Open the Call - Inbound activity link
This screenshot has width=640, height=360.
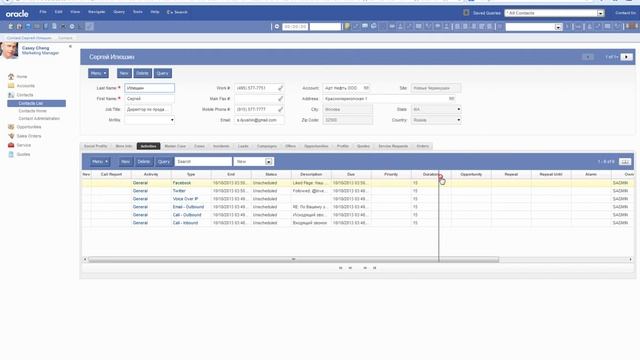(x=185, y=223)
